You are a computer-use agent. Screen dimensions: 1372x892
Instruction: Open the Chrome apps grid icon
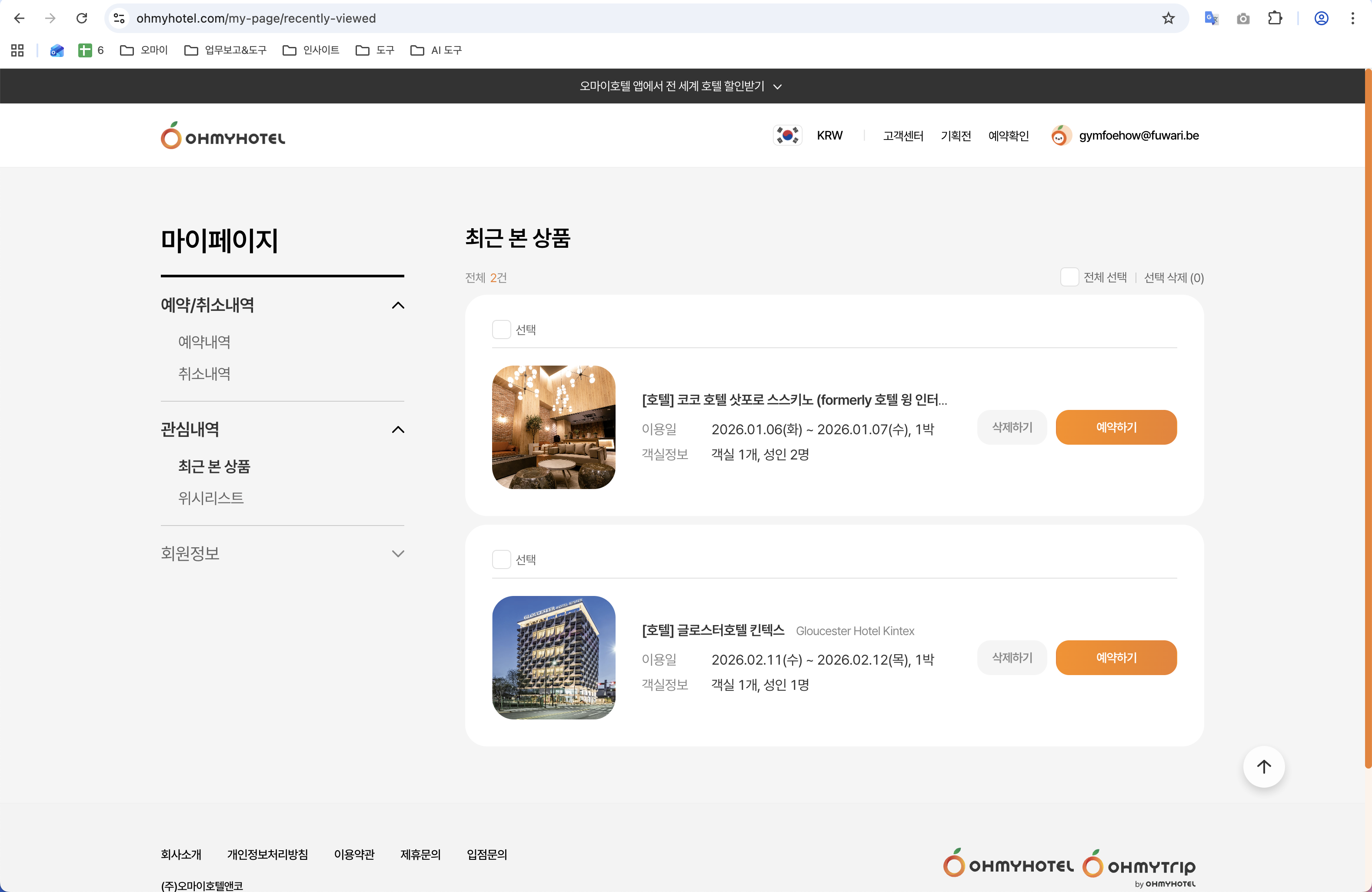17,51
